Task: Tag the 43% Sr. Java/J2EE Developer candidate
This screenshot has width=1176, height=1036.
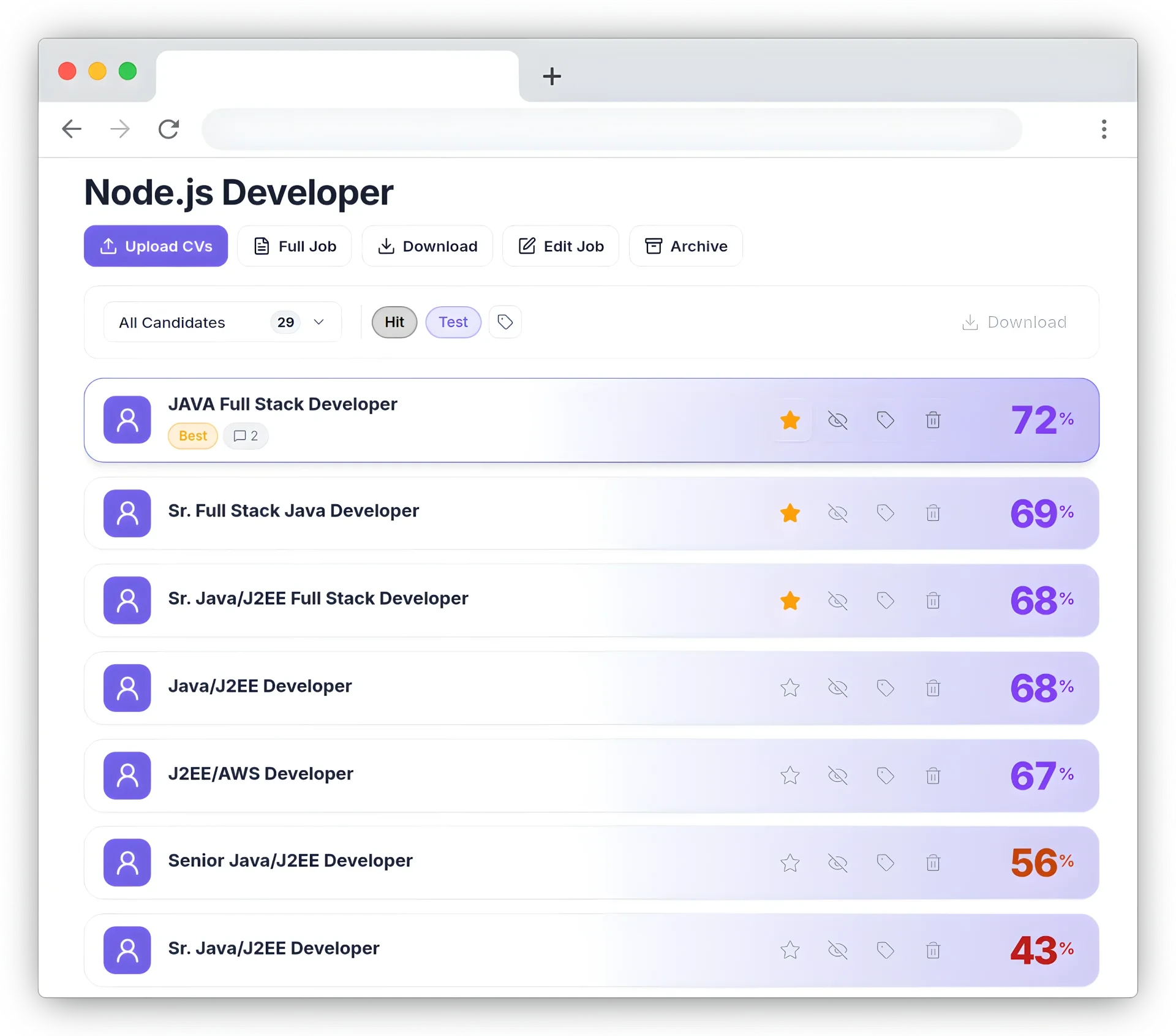Action: pyautogui.click(x=886, y=951)
